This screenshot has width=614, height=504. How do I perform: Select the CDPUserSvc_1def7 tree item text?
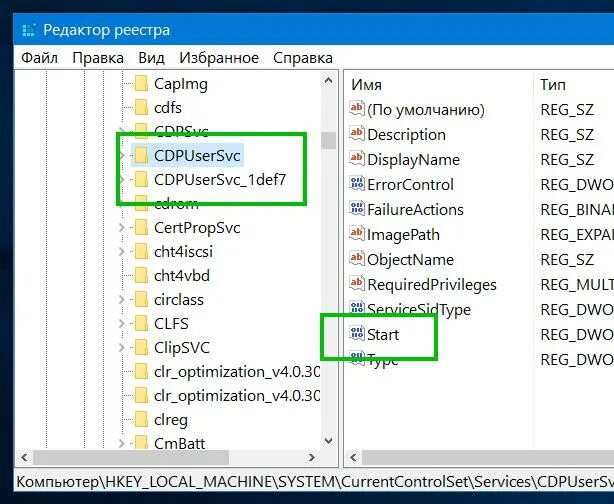[220, 180]
